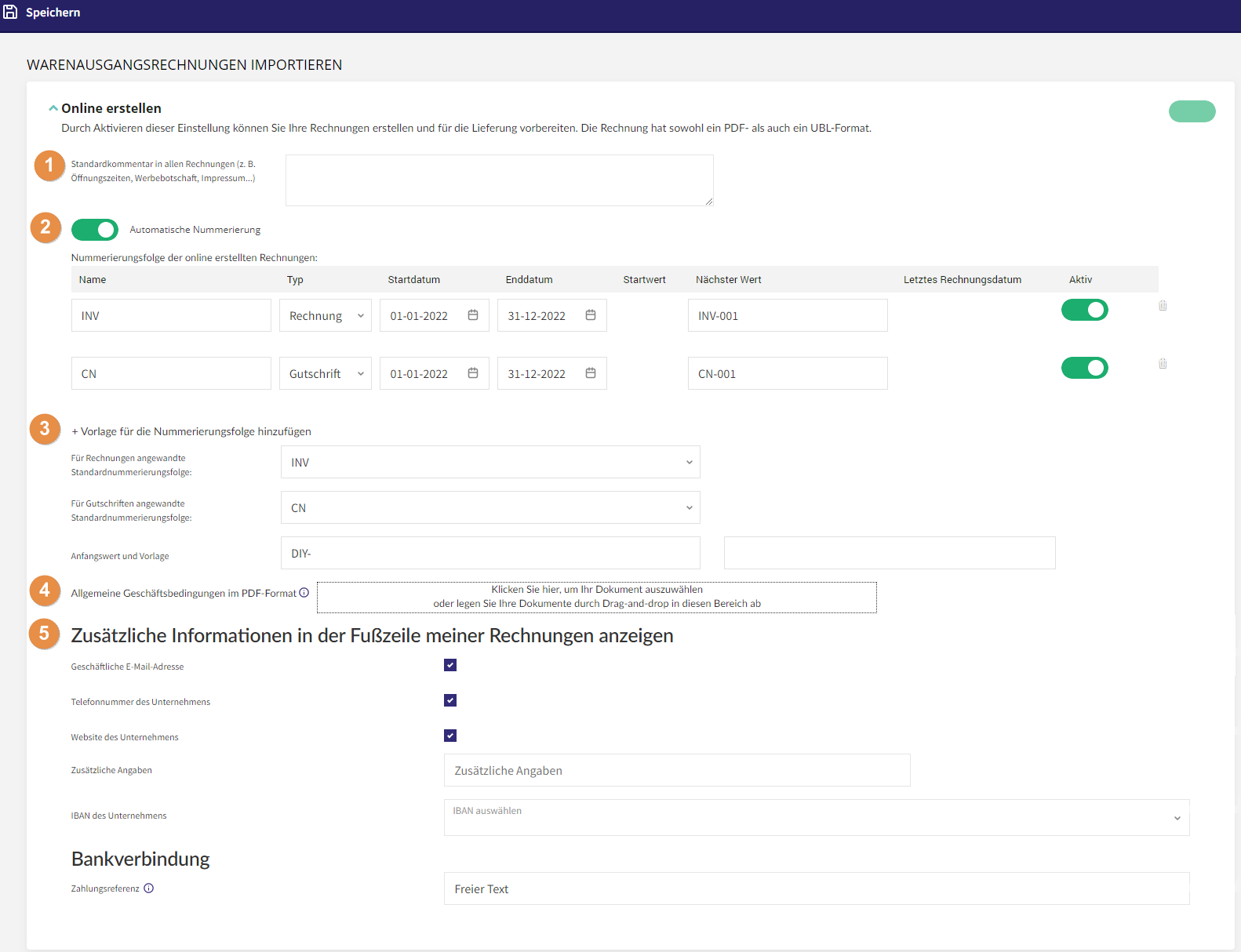
Task: Open calendar for INV end date
Action: [x=591, y=315]
